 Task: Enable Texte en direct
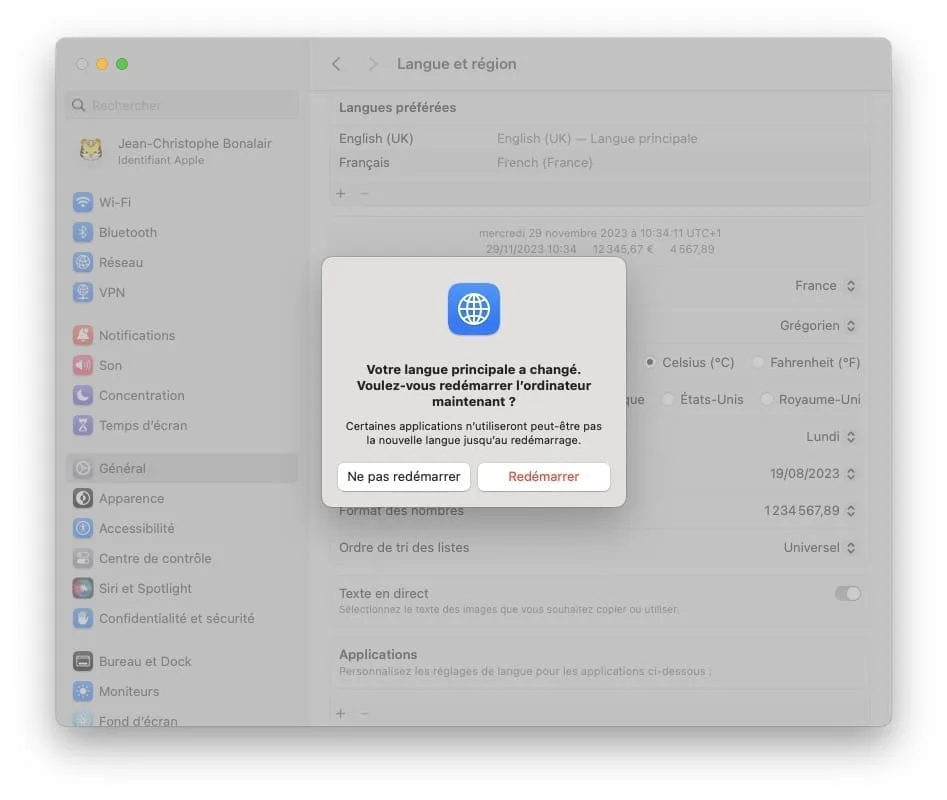[x=847, y=593]
